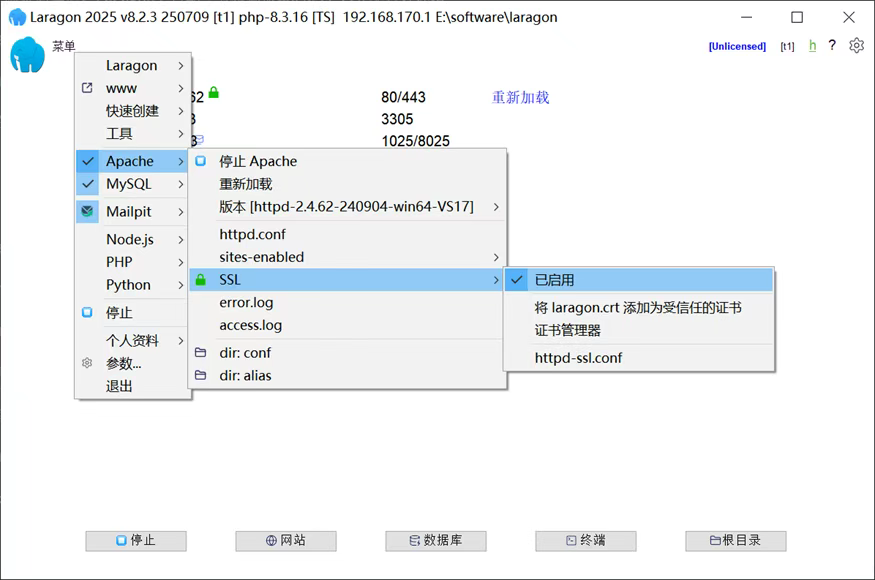Maximize the Laragon window

[x=797, y=17]
